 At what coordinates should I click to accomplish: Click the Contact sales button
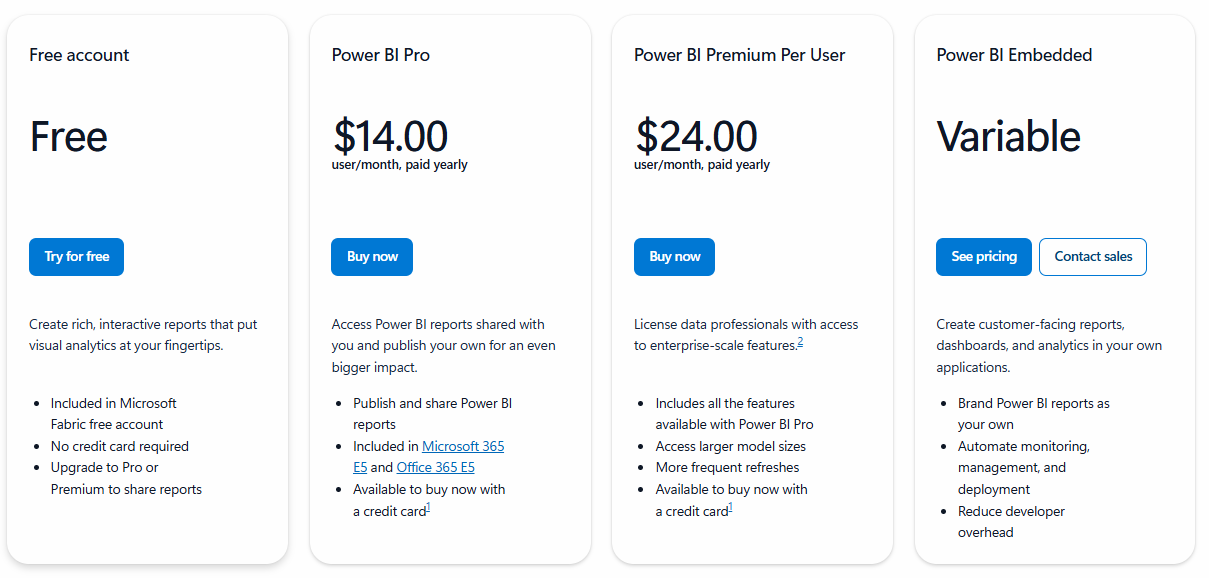point(1093,257)
